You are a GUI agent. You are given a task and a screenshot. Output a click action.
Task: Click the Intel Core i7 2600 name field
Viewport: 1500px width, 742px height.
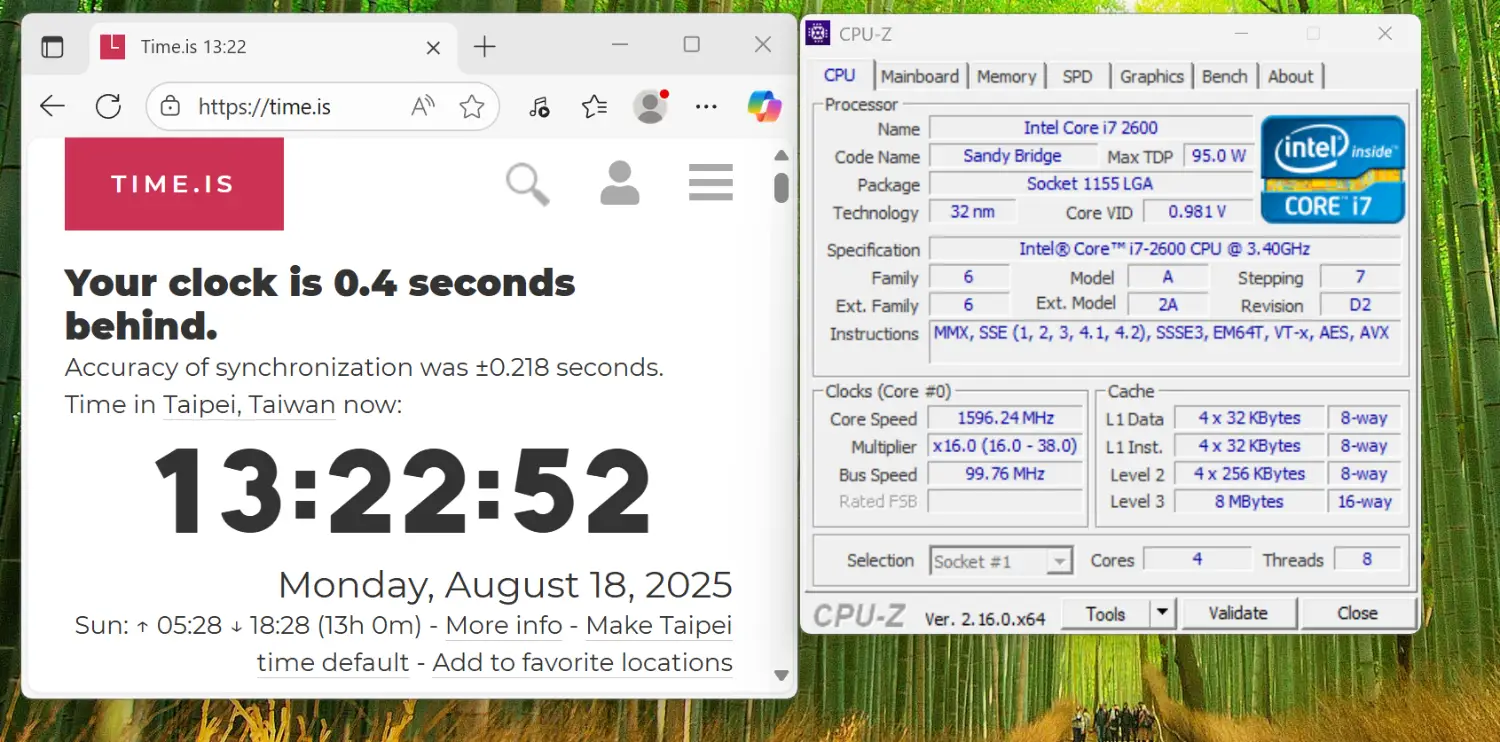point(1090,128)
